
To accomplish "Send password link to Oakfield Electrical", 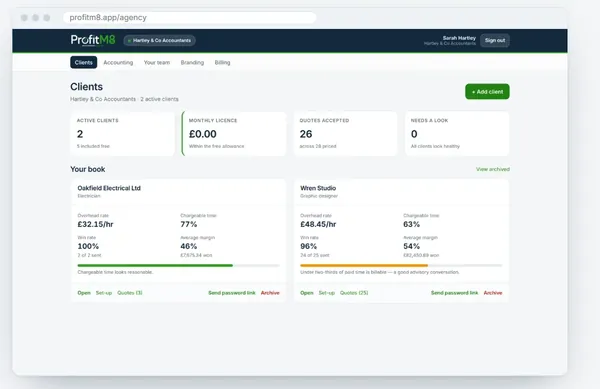I will tap(232, 293).
